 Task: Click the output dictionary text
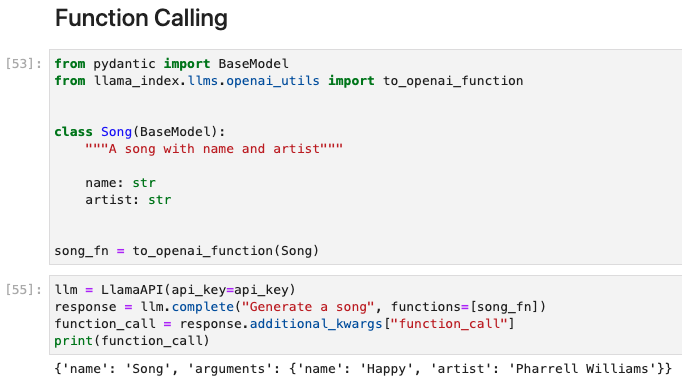(363, 369)
